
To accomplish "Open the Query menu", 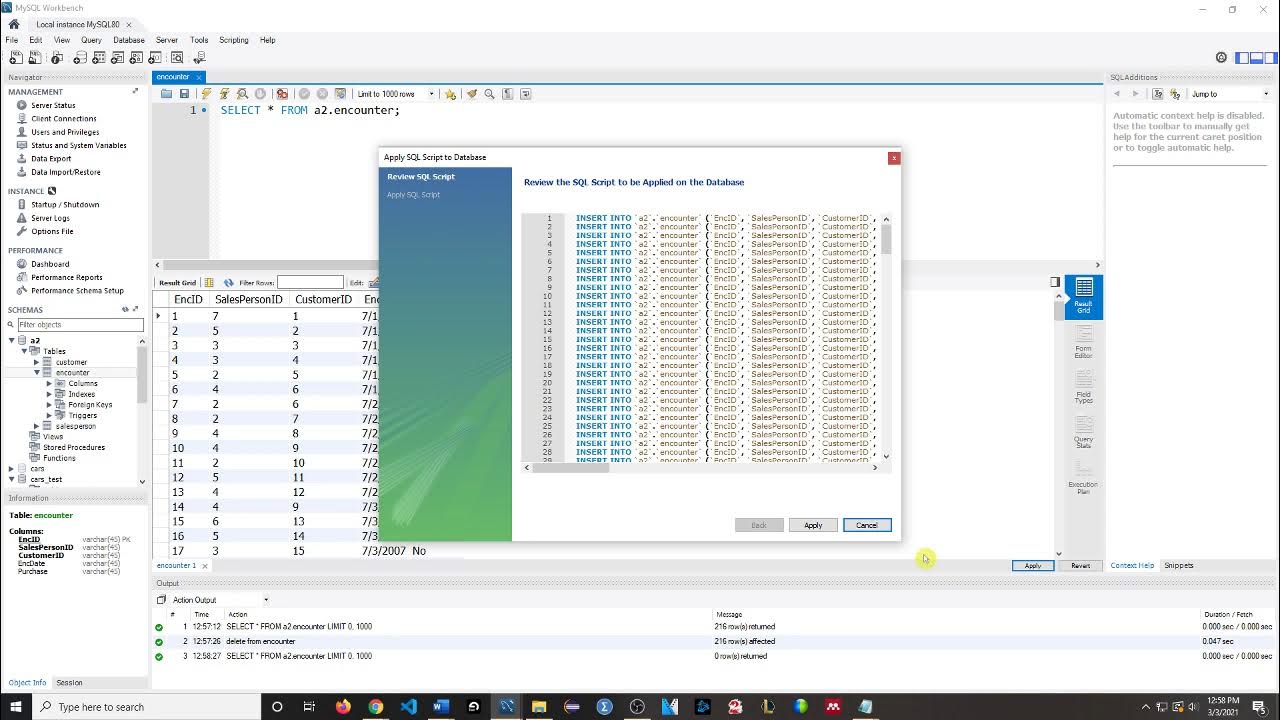I will pyautogui.click(x=91, y=40).
